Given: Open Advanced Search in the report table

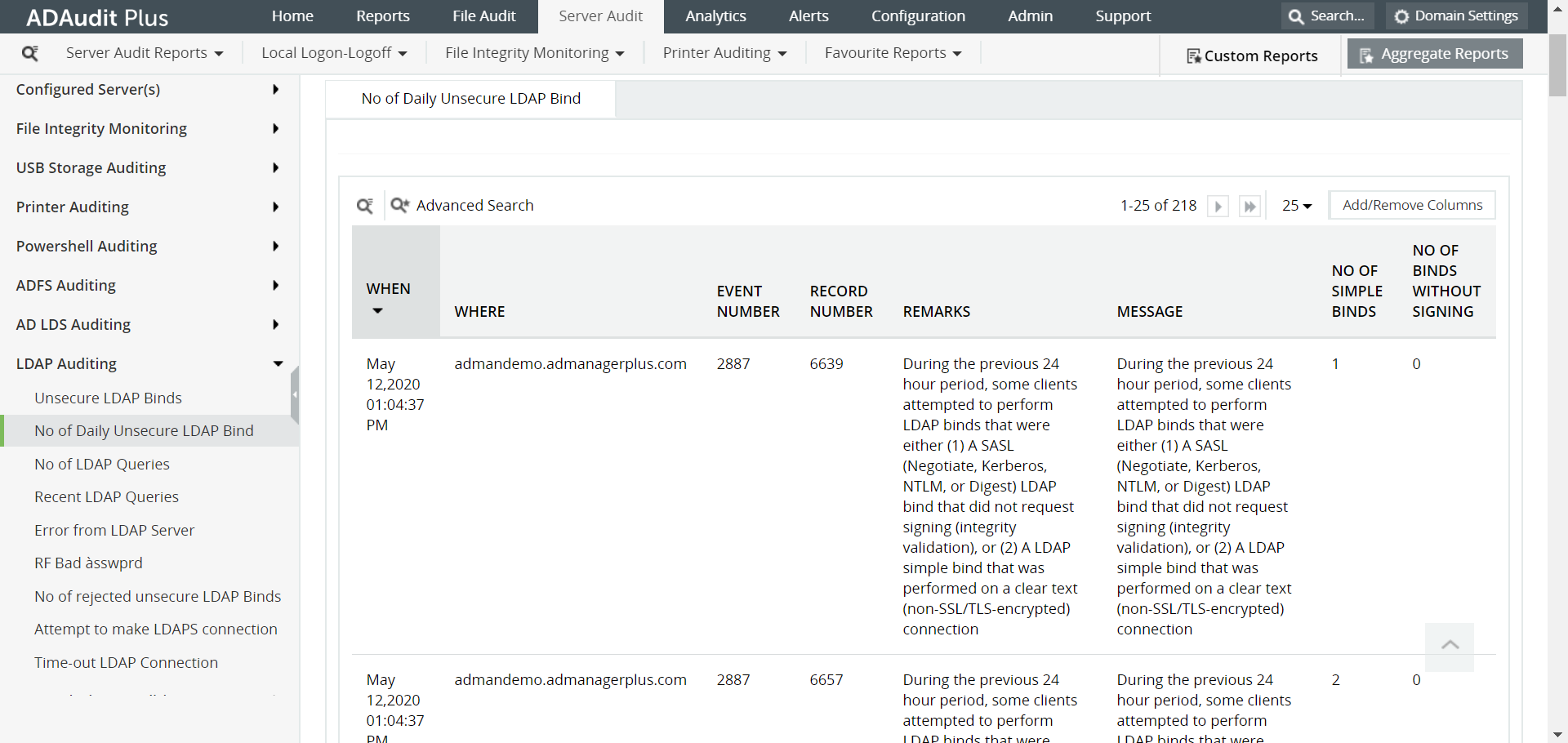Looking at the screenshot, I should 462,206.
